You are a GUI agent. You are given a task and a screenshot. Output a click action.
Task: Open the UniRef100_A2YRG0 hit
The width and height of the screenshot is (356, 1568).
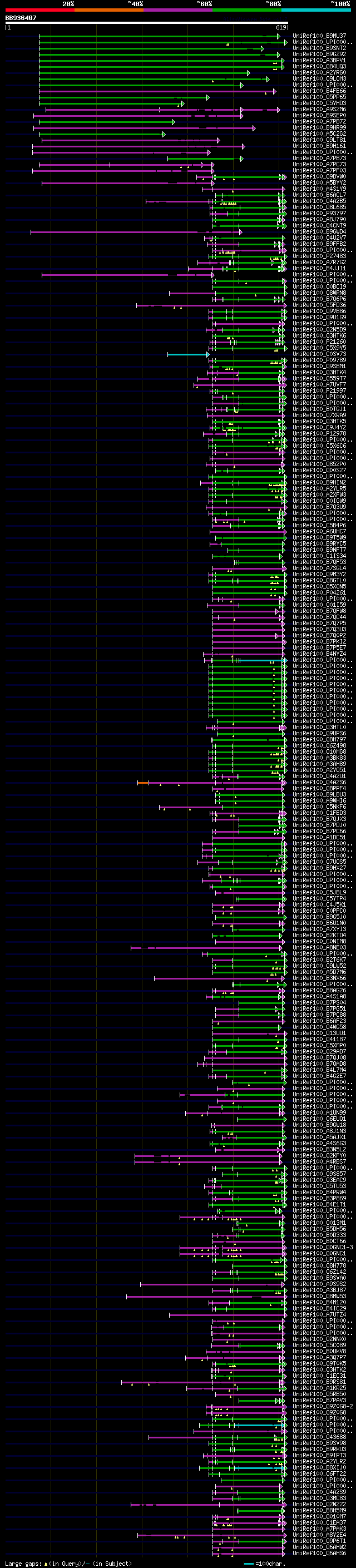pos(319,72)
